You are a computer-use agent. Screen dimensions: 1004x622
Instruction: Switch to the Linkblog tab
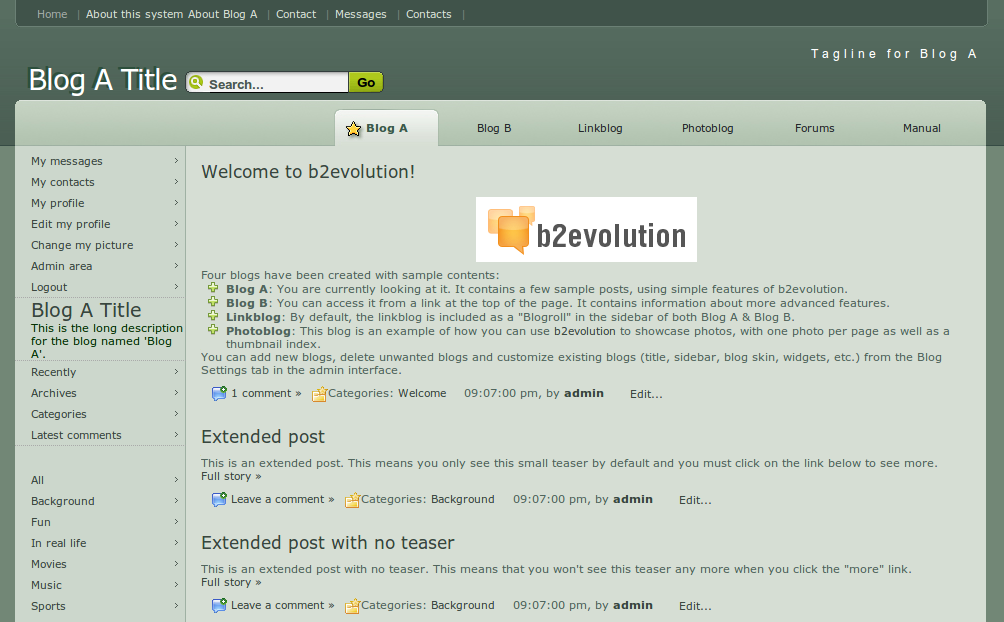click(x=600, y=128)
